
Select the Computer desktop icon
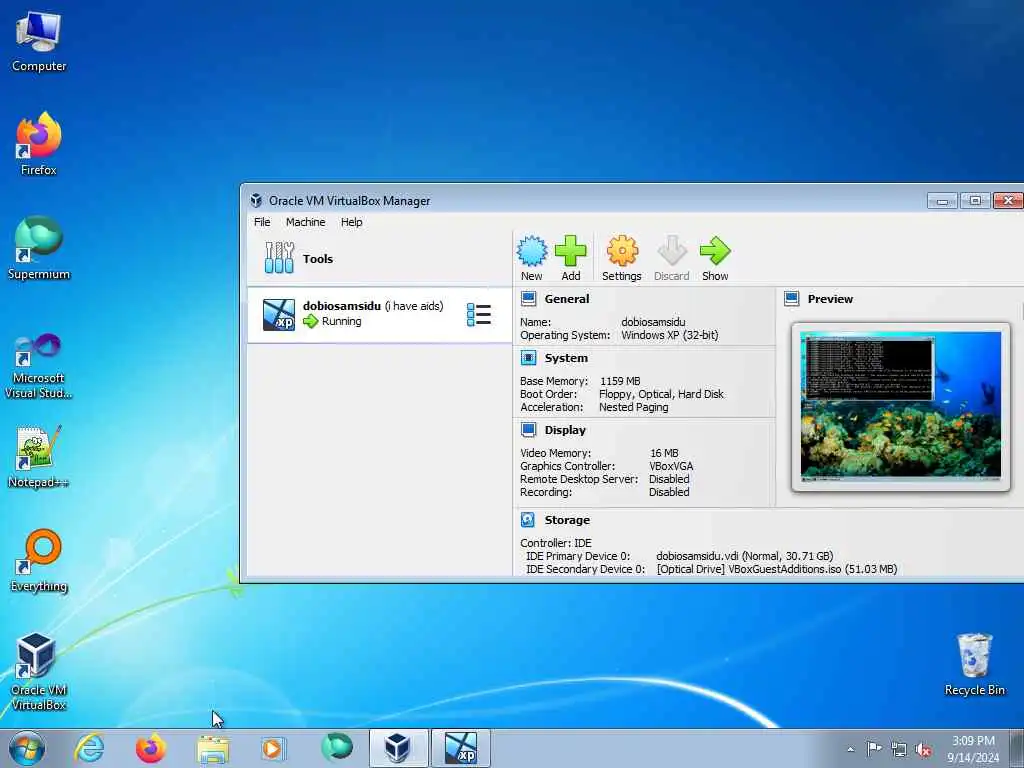[39, 42]
